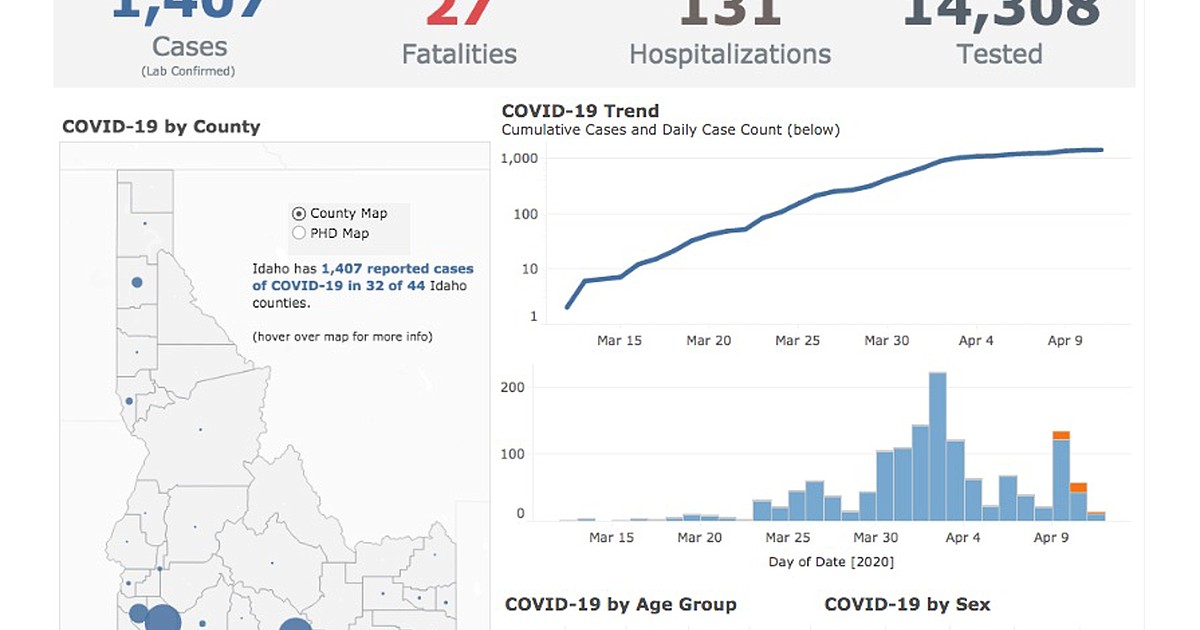Click the COVID-19 by County heading
Image resolution: width=1200 pixels, height=630 pixels.
tap(161, 127)
